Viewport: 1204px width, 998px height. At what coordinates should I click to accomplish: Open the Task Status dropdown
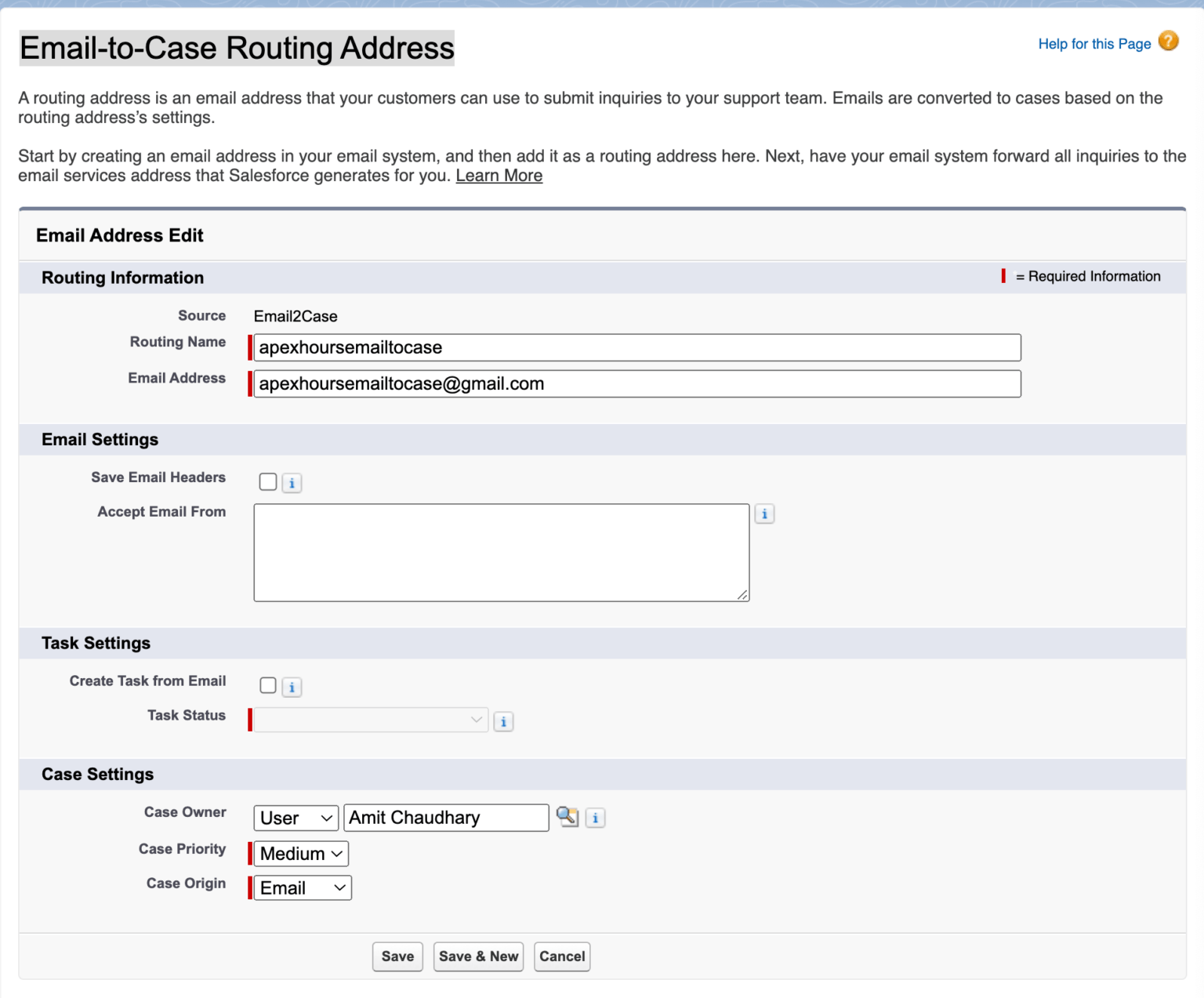pyautogui.click(x=369, y=720)
